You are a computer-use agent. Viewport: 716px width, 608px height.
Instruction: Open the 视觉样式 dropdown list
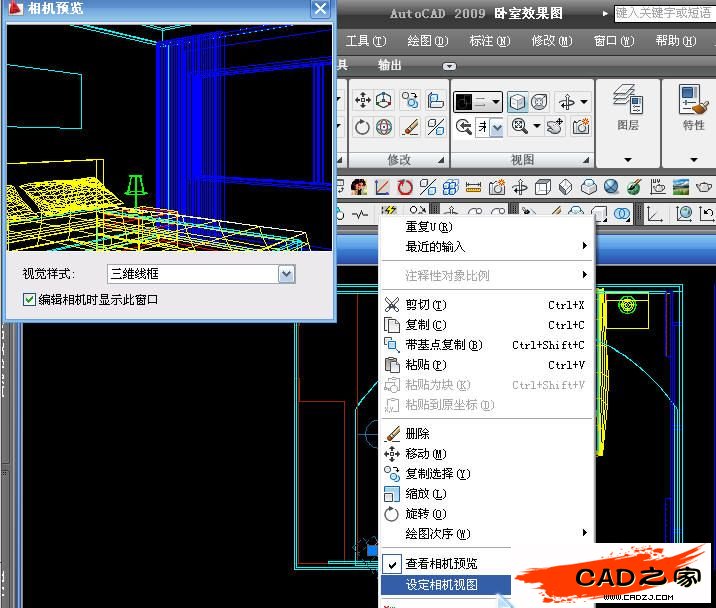(286, 274)
